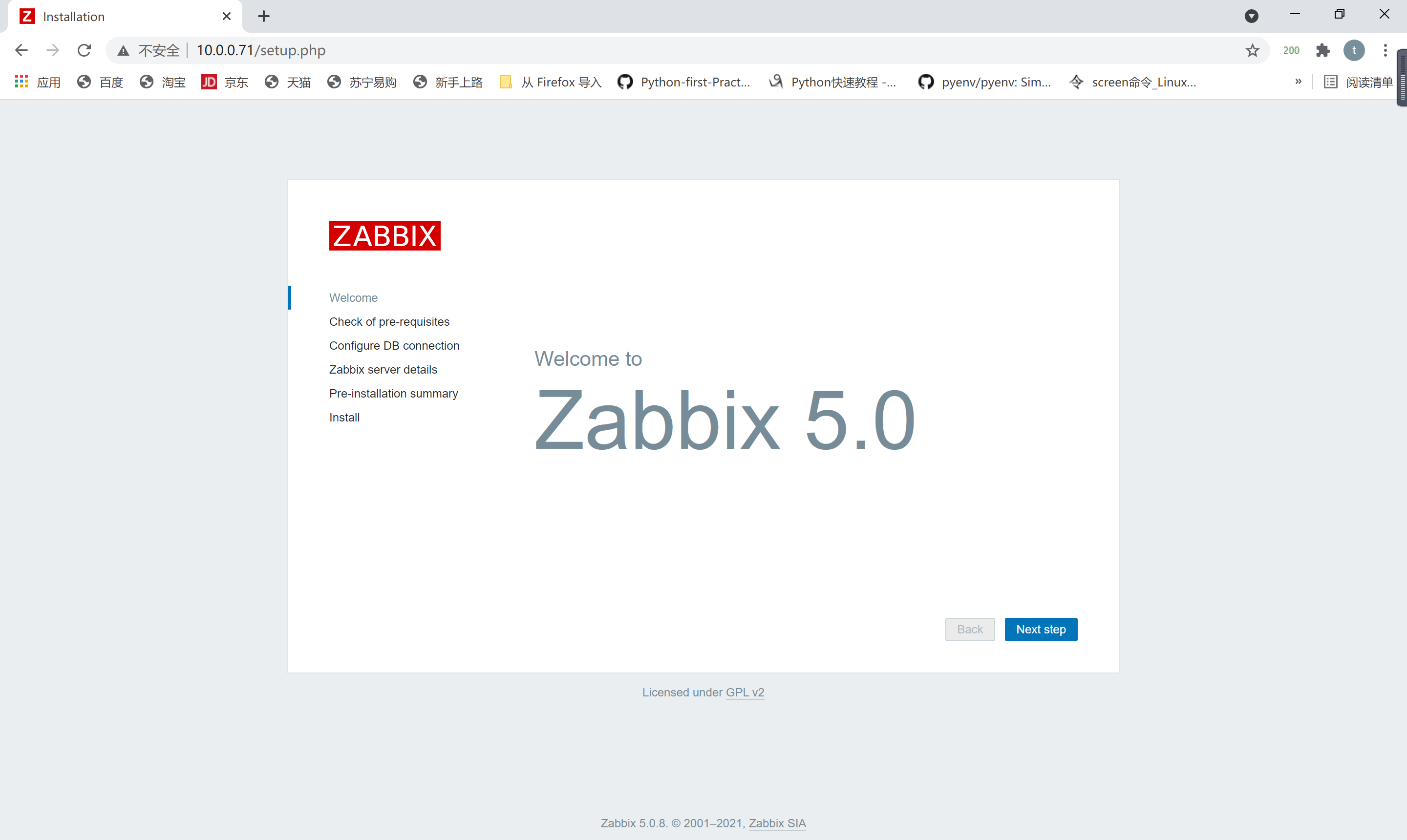This screenshot has height=840, width=1407.
Task: Open the screen命令_Linux bookmark
Action: pos(1133,82)
